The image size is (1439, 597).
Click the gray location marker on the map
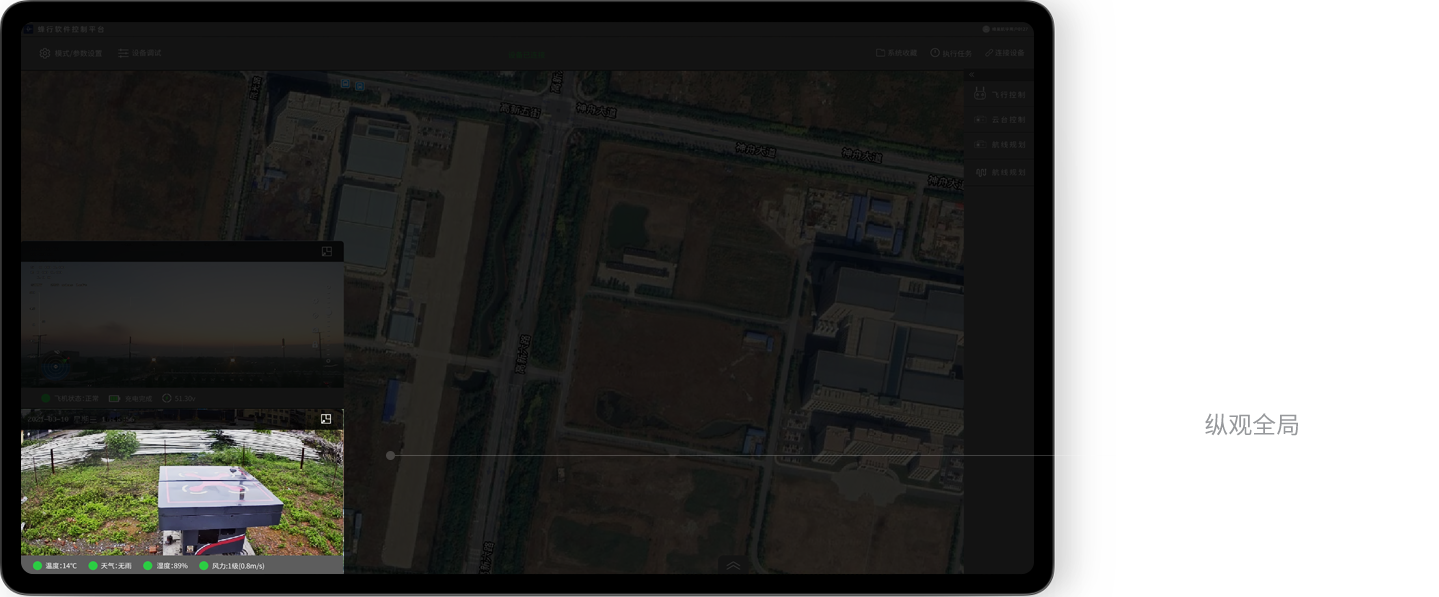(391, 455)
